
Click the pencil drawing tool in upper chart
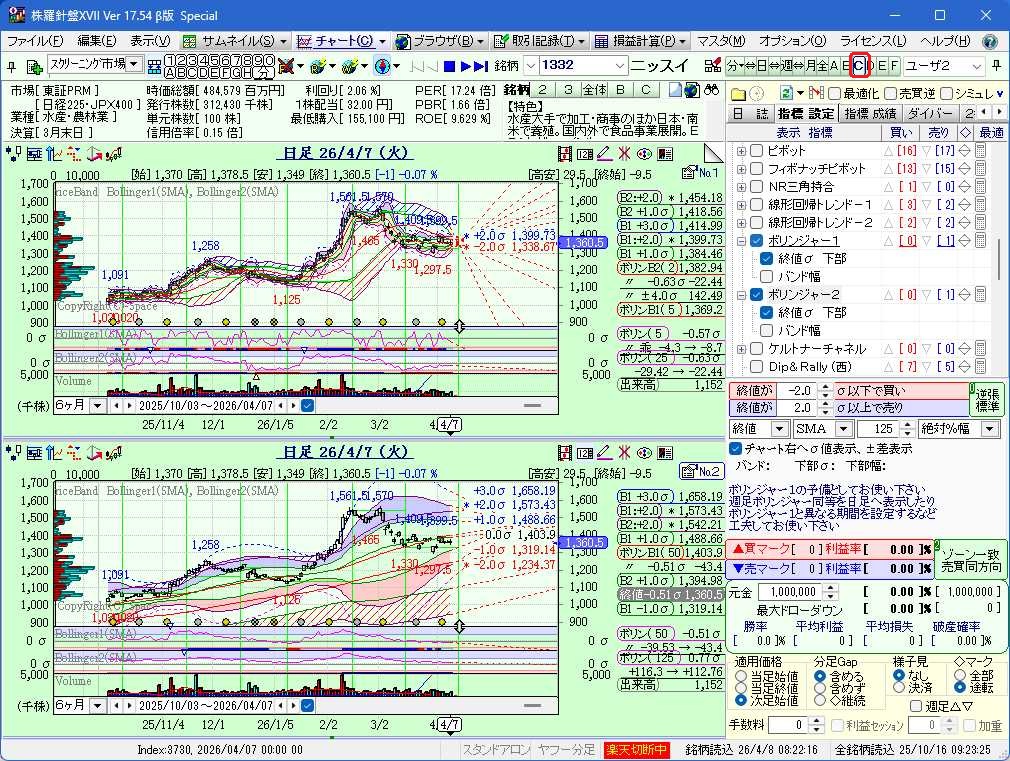[x=603, y=153]
